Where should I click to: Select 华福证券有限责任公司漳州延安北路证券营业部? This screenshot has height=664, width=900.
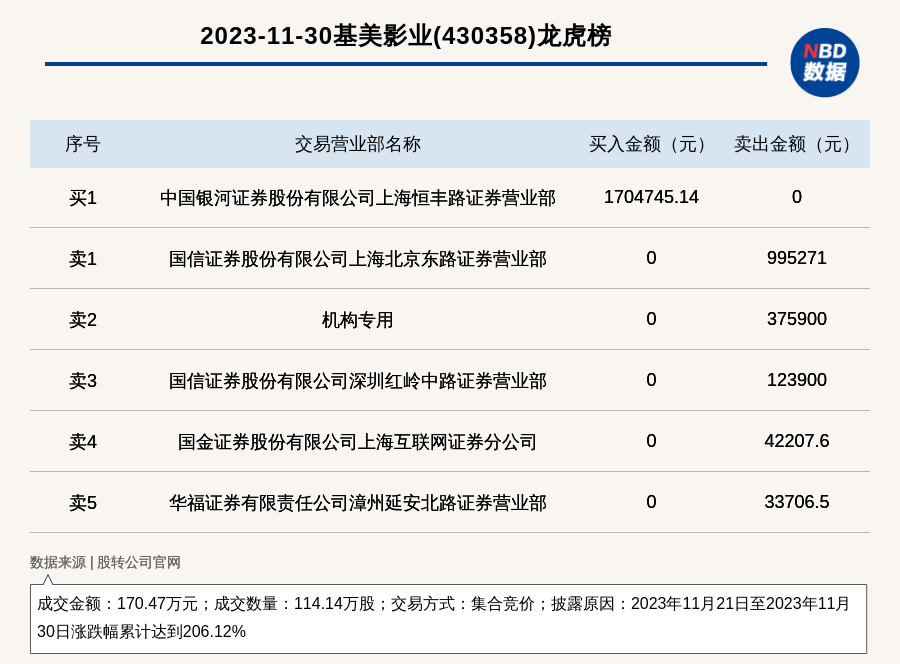[x=358, y=503]
